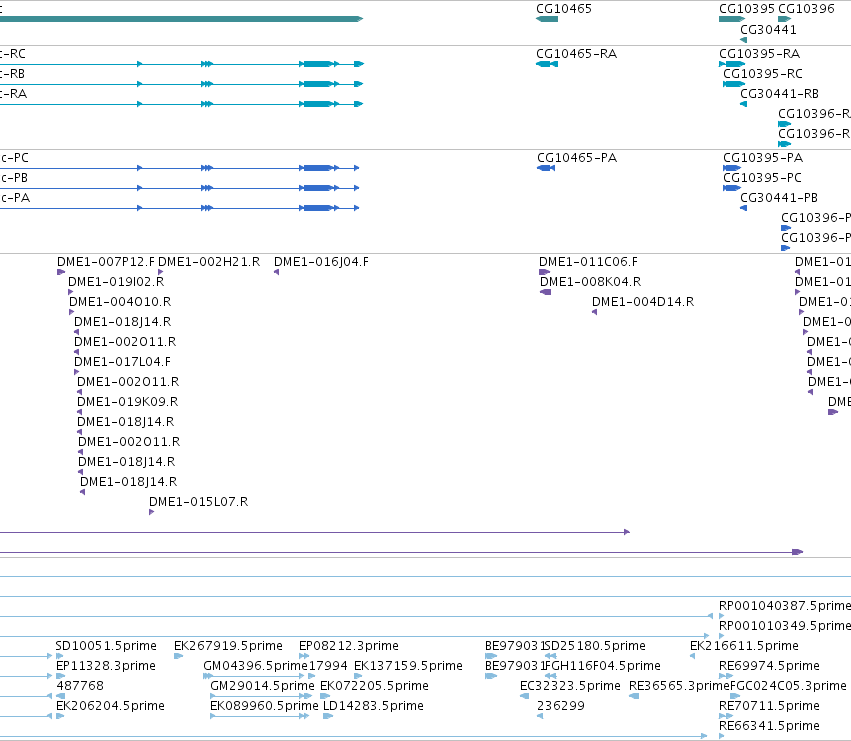Select EST RE69974.5prime
Image resolution: width=851 pixels, height=741 pixels.
769,666
